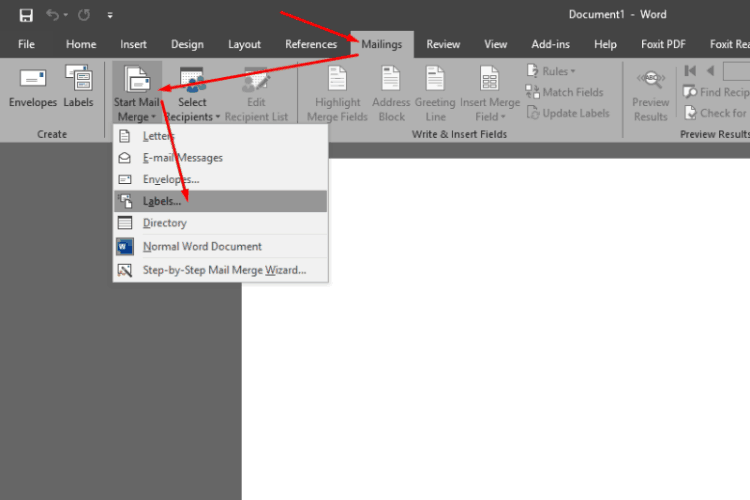This screenshot has height=500, width=750.
Task: Switch to the Home tab
Action: click(81, 44)
